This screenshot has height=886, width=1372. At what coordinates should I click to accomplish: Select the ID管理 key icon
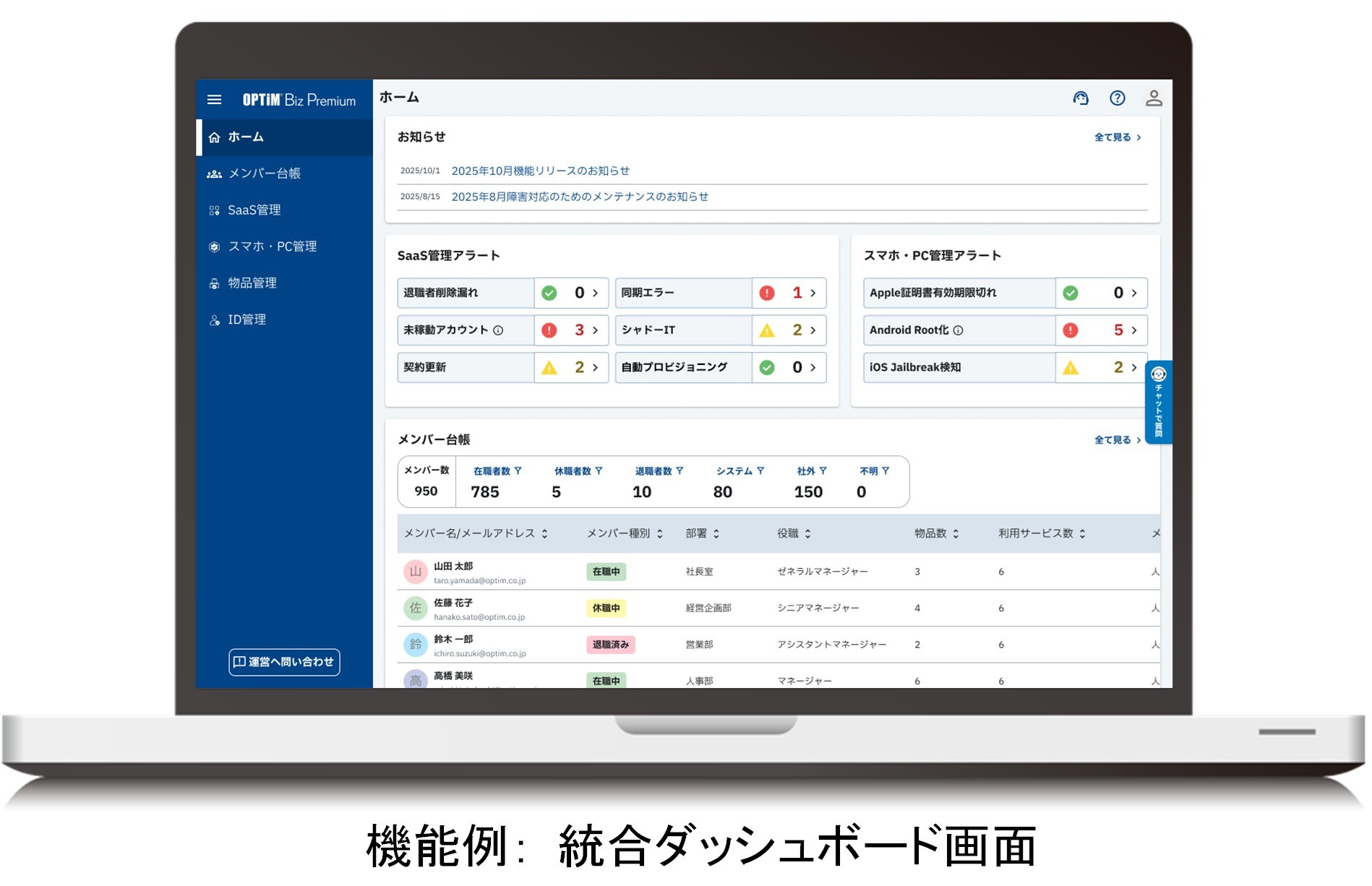pos(213,319)
